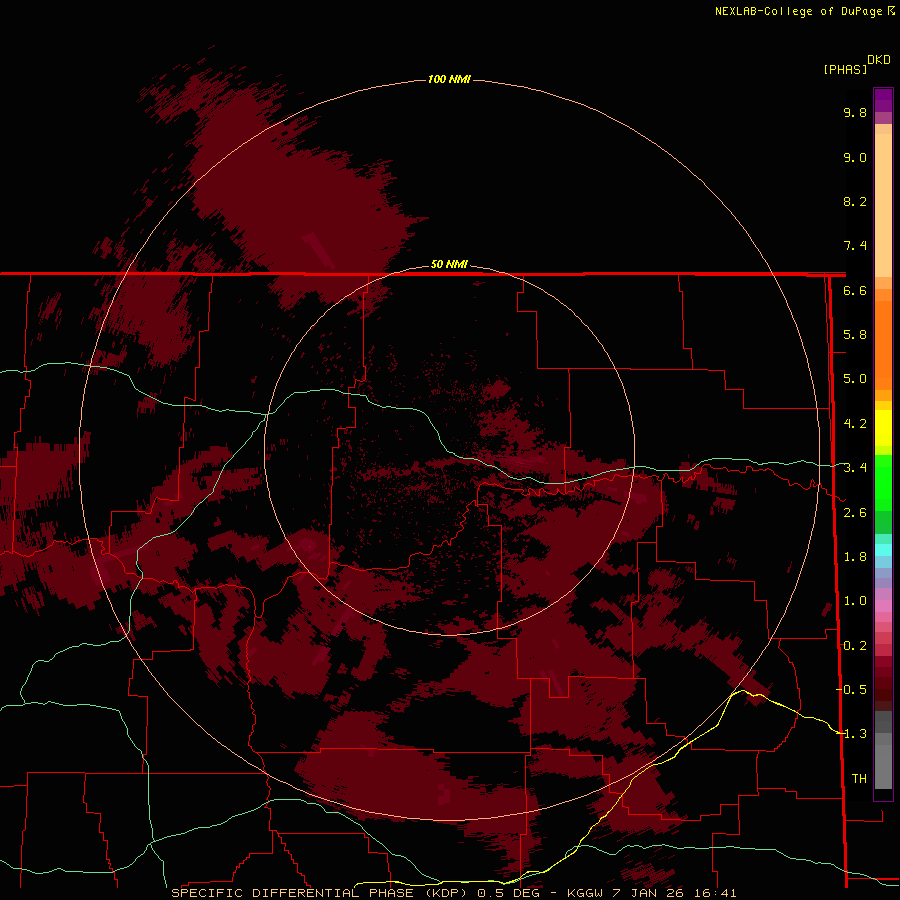Click the NEXLAB-College of DuPage credit text
The image size is (900, 900).
[800, 11]
